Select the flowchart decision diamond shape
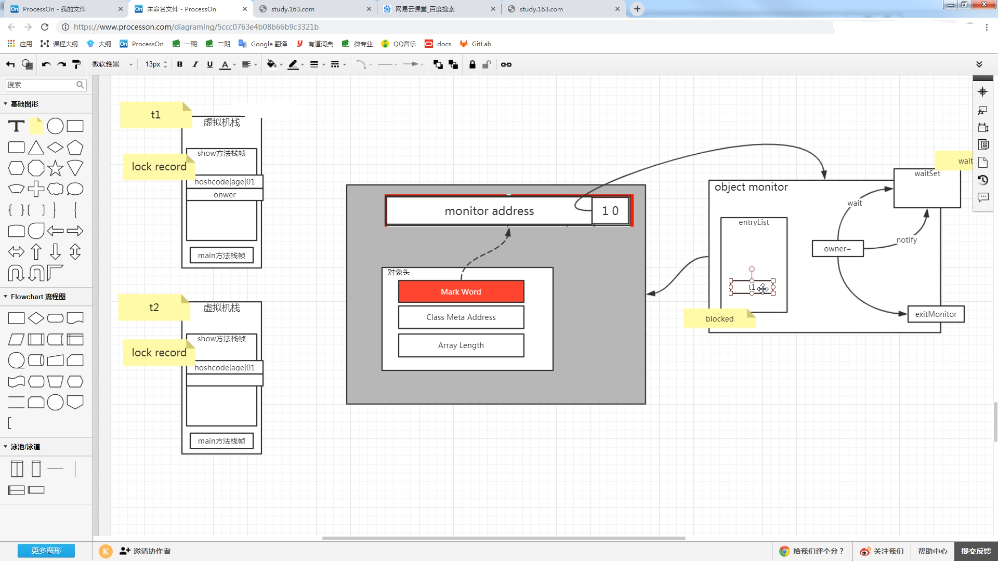This screenshot has height=561, width=998. pyautogui.click(x=36, y=318)
